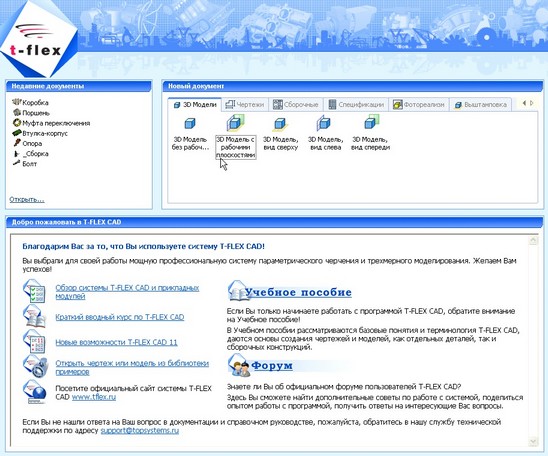Click the examples library icon beside Открыть чертеж
Screen dimensions: 548x456
click(35, 366)
